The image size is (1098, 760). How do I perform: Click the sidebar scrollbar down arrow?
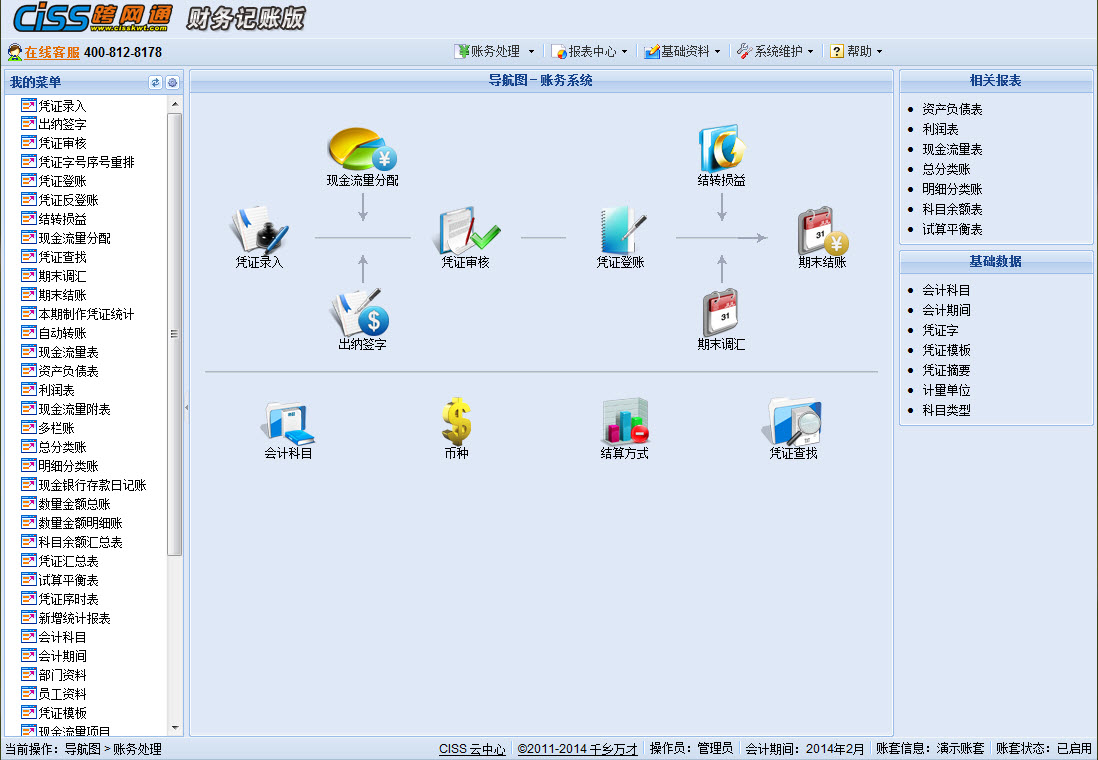point(175,728)
